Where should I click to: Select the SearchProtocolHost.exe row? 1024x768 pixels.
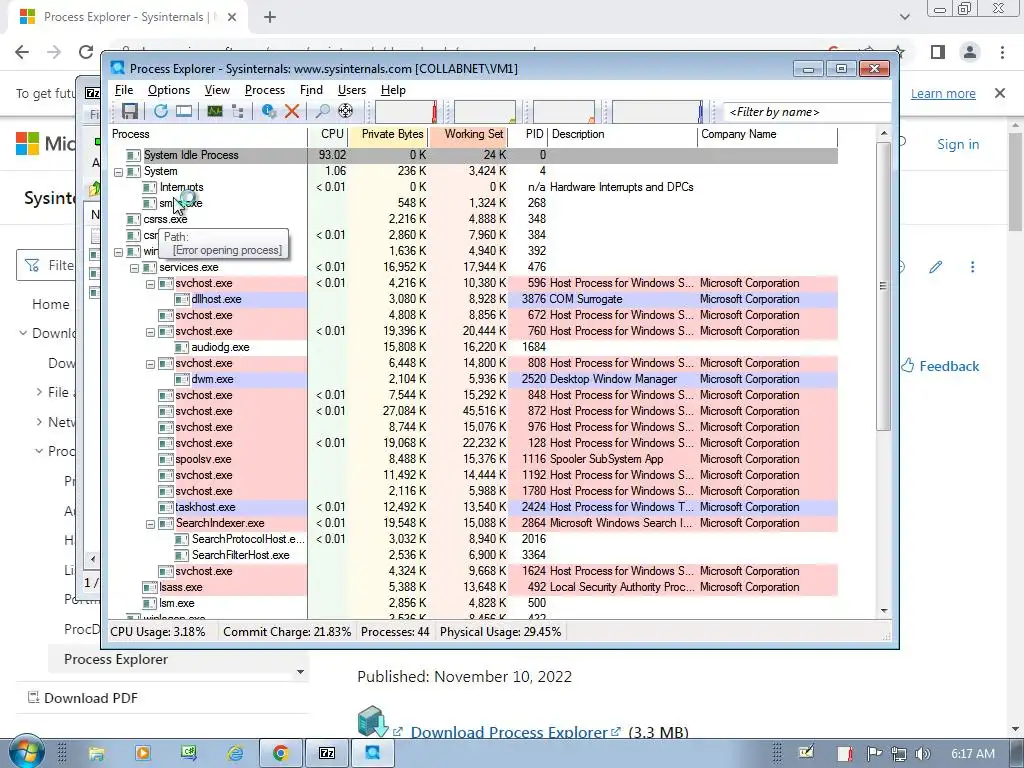tap(474, 539)
